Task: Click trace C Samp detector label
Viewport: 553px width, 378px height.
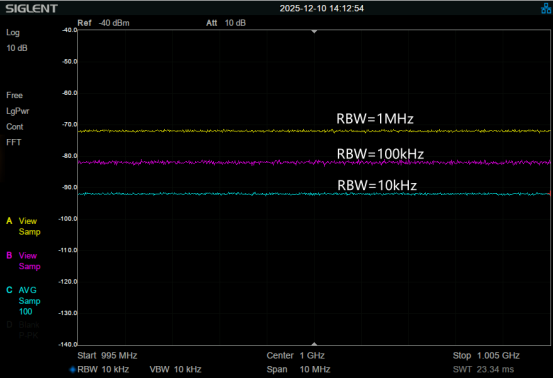Action: [30, 301]
